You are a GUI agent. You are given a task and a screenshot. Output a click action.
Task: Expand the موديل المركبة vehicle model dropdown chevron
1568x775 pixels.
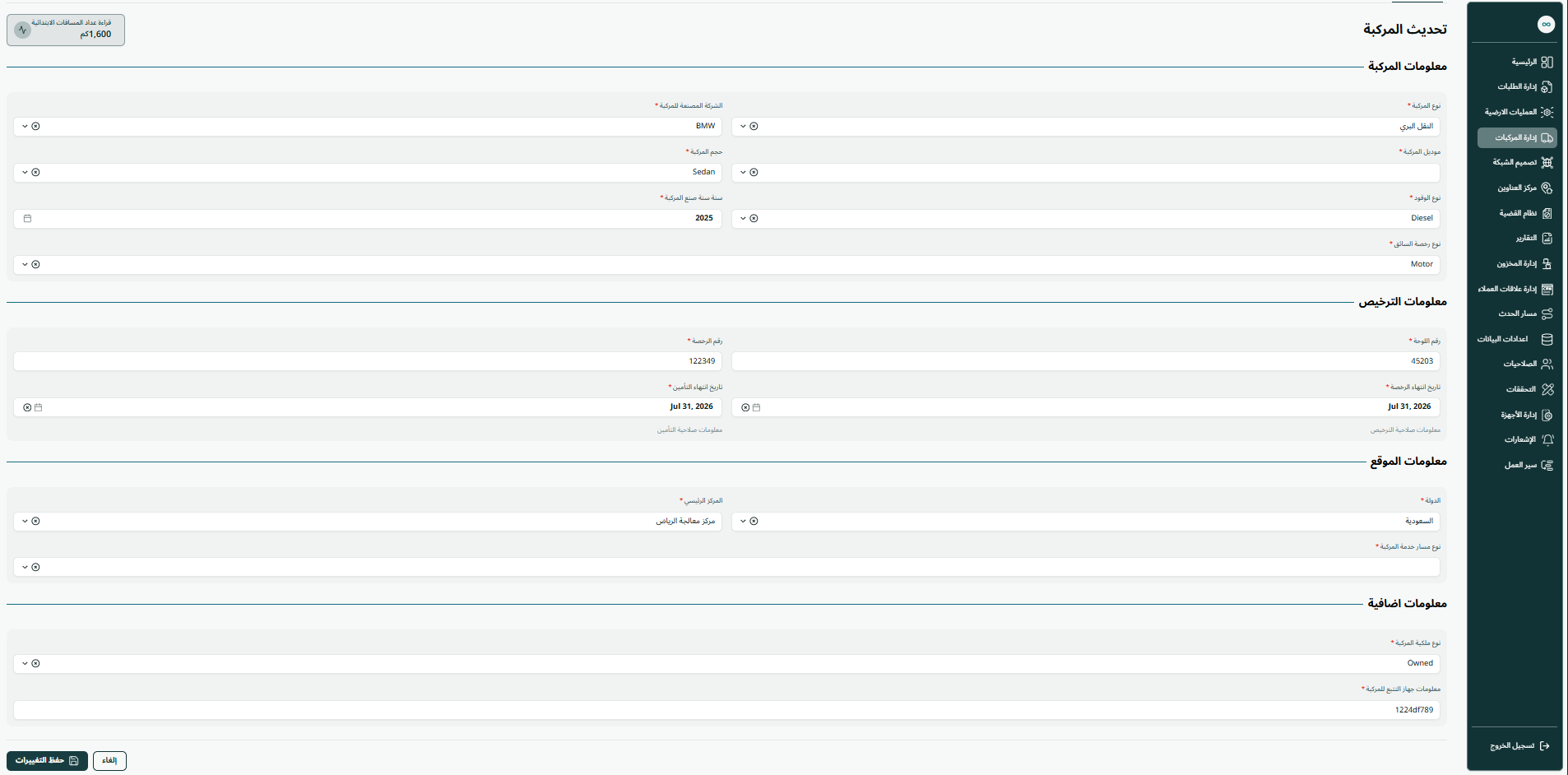[743, 172]
